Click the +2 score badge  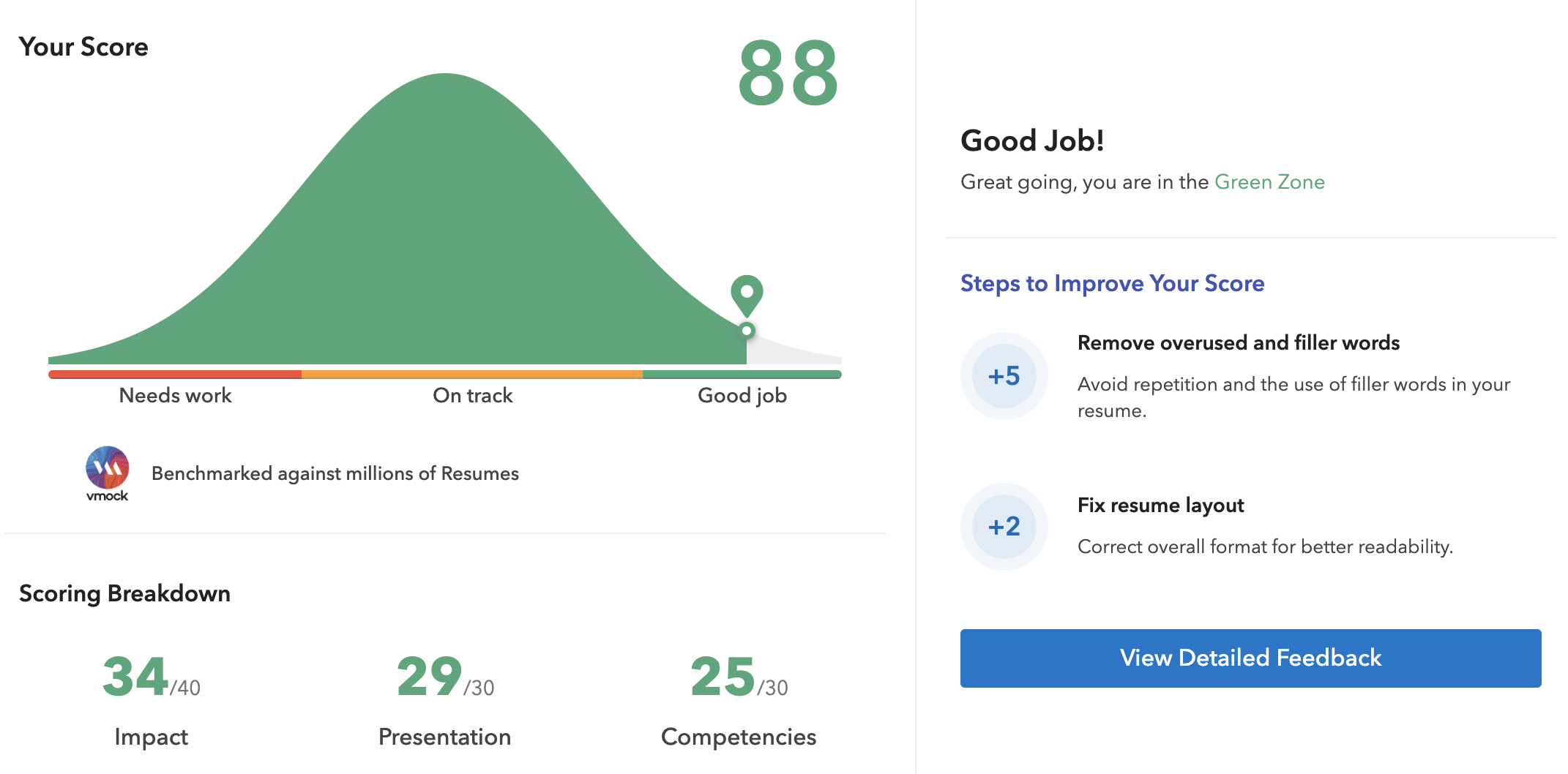click(x=1004, y=527)
